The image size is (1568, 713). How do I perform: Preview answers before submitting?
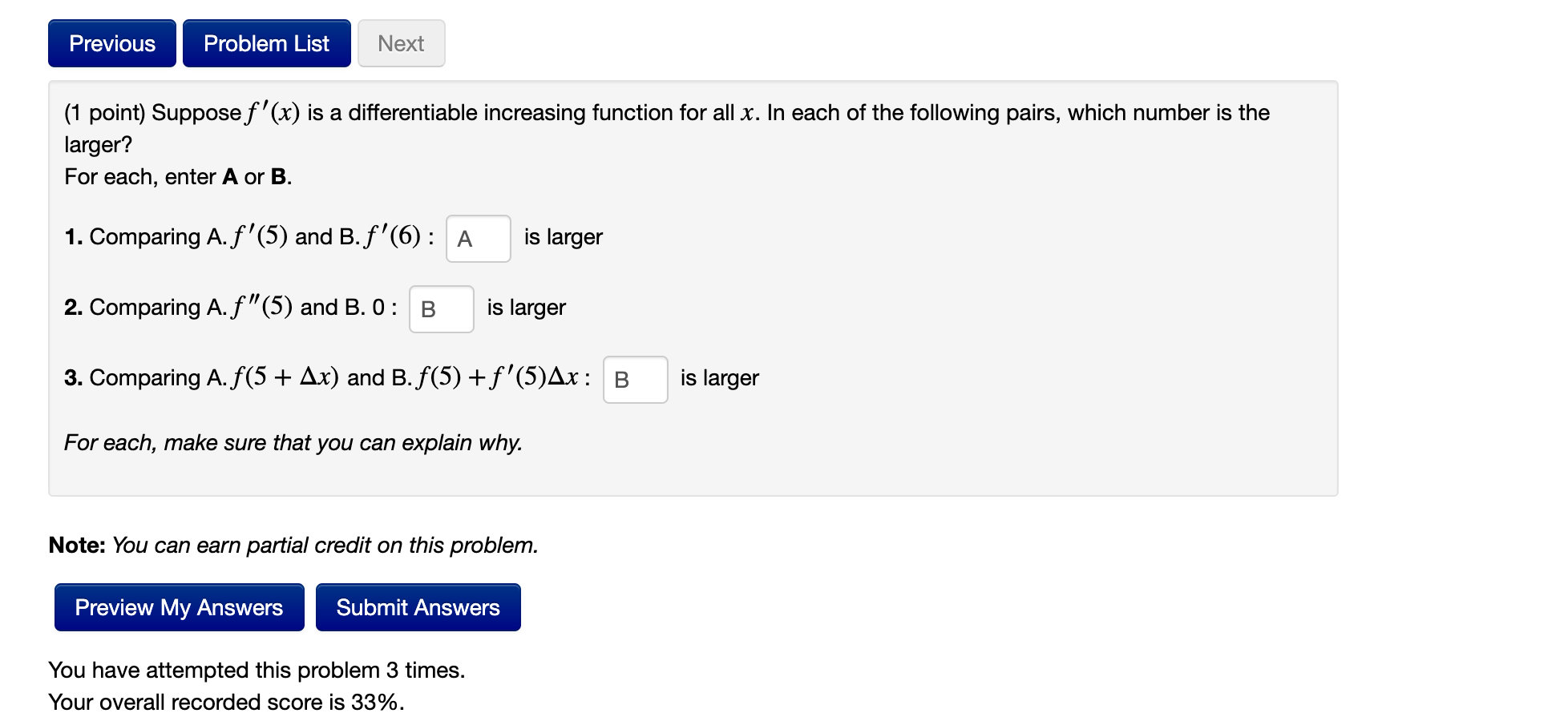tap(178, 607)
